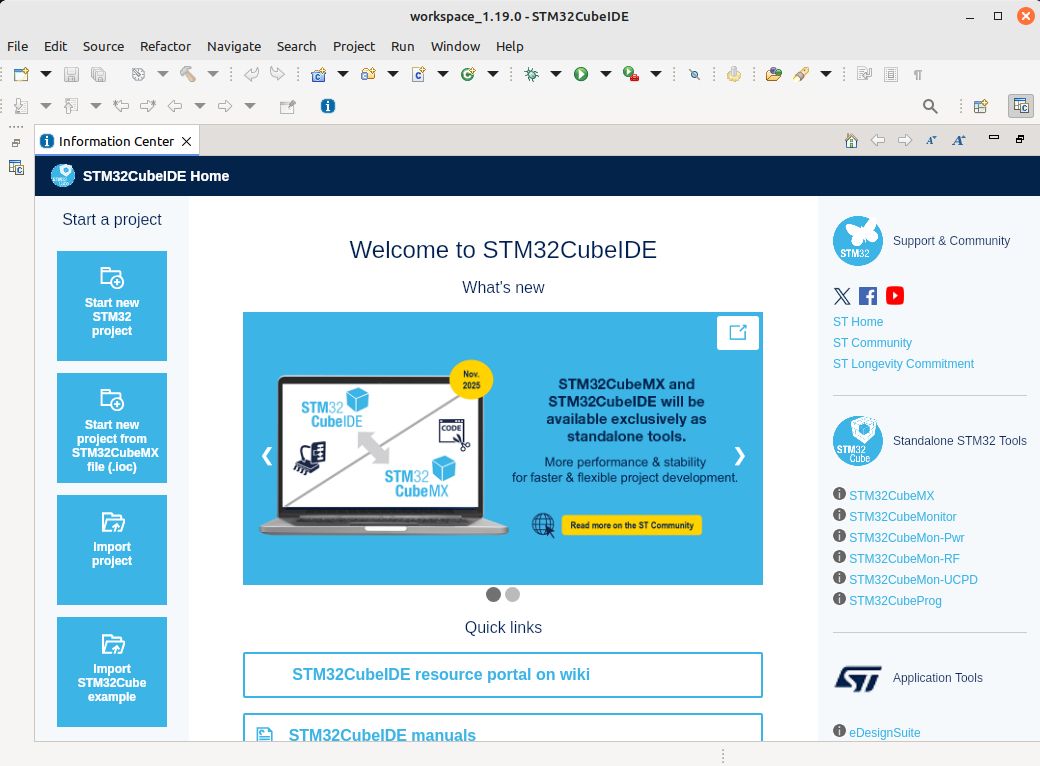Open the File menu
1040x766 pixels.
tap(17, 46)
